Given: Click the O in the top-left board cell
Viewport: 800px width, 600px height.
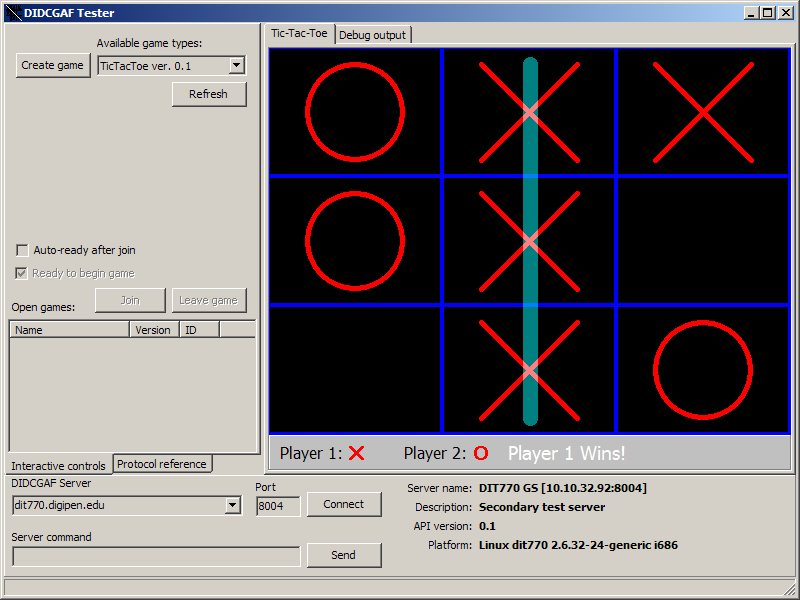Looking at the screenshot, I should click(x=355, y=111).
